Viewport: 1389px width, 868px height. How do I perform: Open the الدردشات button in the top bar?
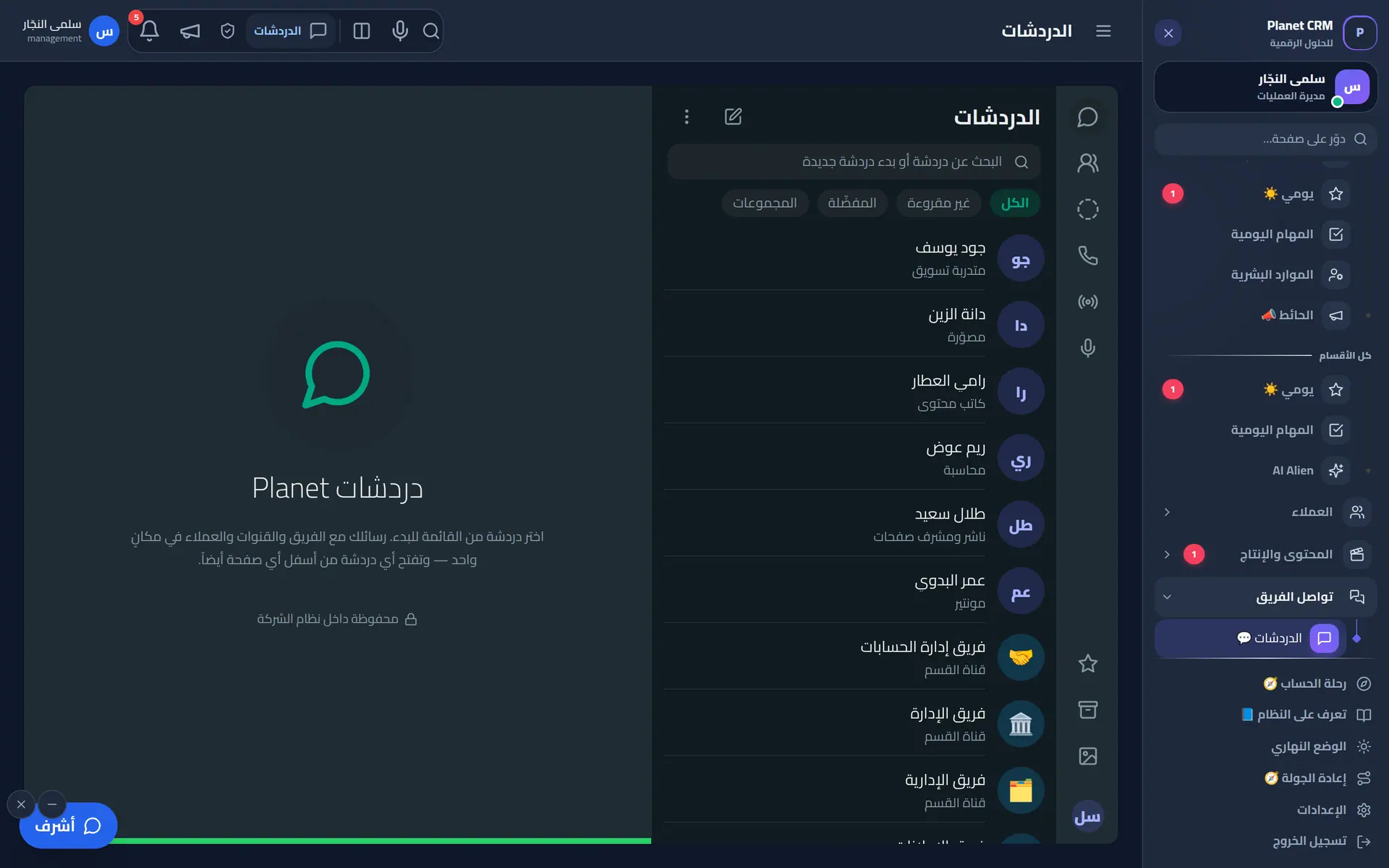(290, 30)
